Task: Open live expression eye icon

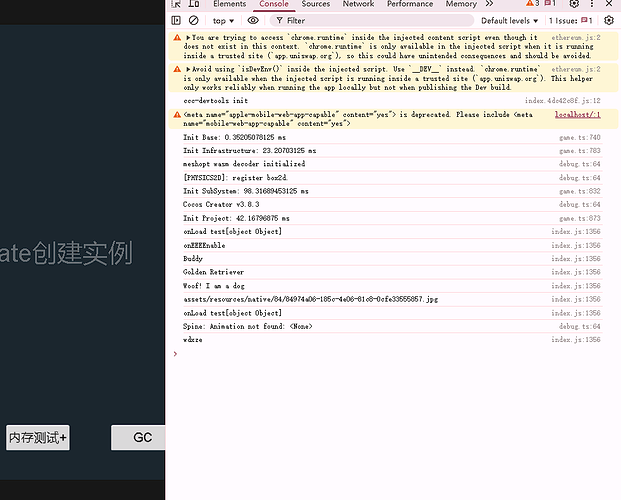Action: coord(253,21)
